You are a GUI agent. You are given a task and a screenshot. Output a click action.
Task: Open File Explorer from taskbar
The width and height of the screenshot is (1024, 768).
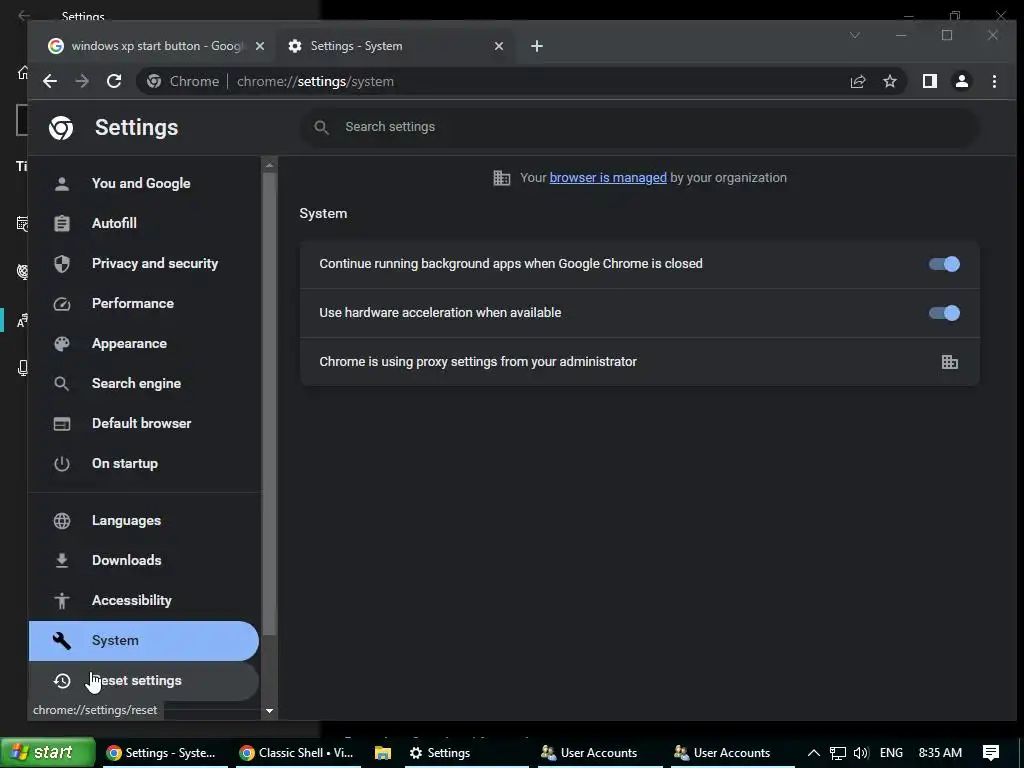pos(383,753)
